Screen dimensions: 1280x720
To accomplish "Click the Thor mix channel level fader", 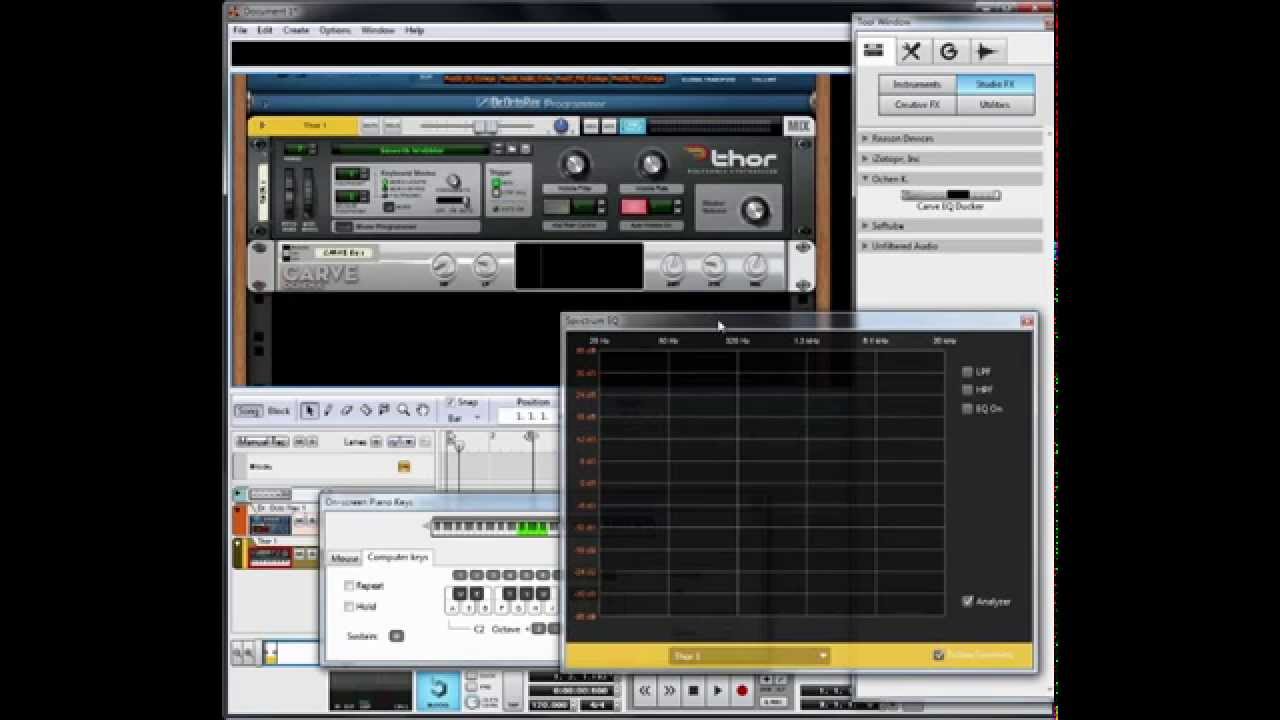I will pyautogui.click(x=485, y=126).
